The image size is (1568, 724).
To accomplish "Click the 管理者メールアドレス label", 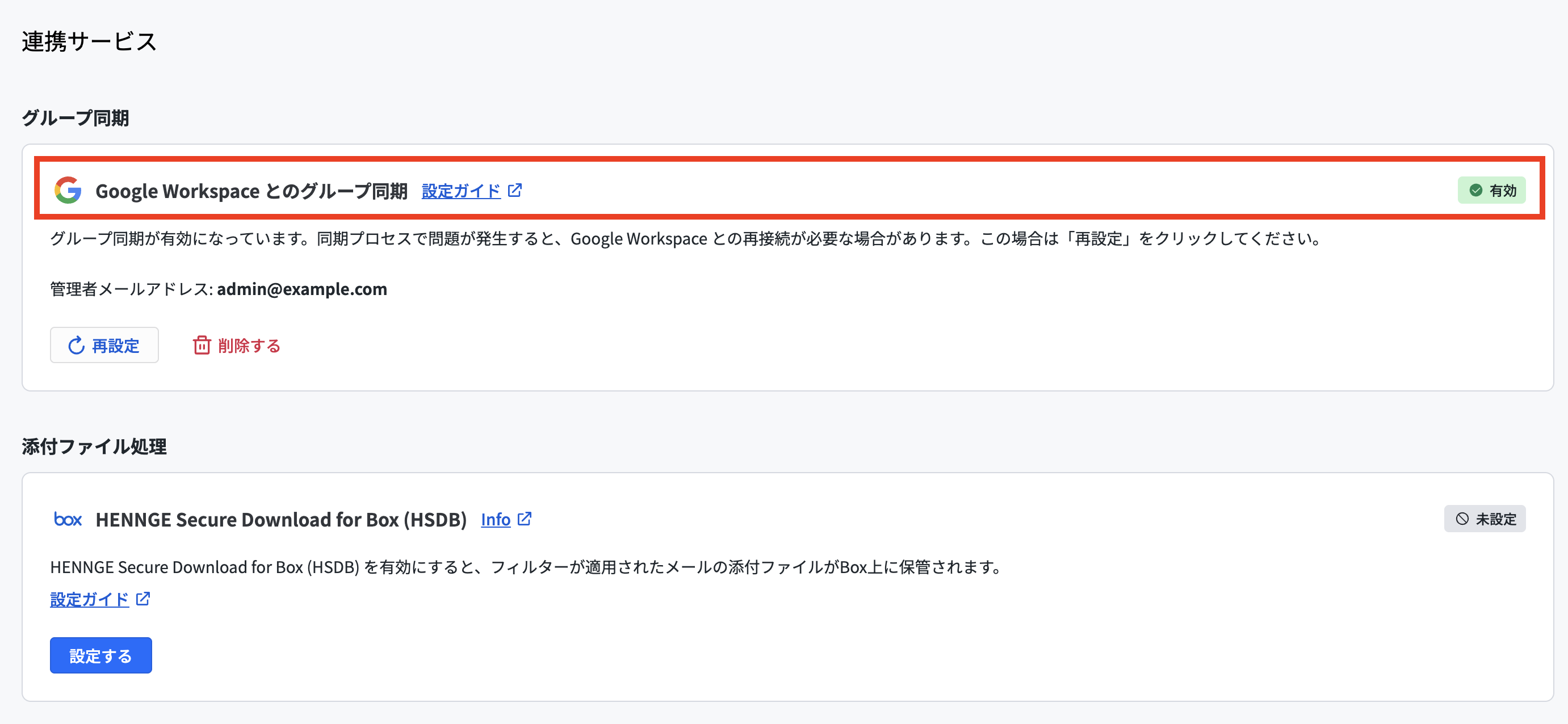I will (x=132, y=289).
